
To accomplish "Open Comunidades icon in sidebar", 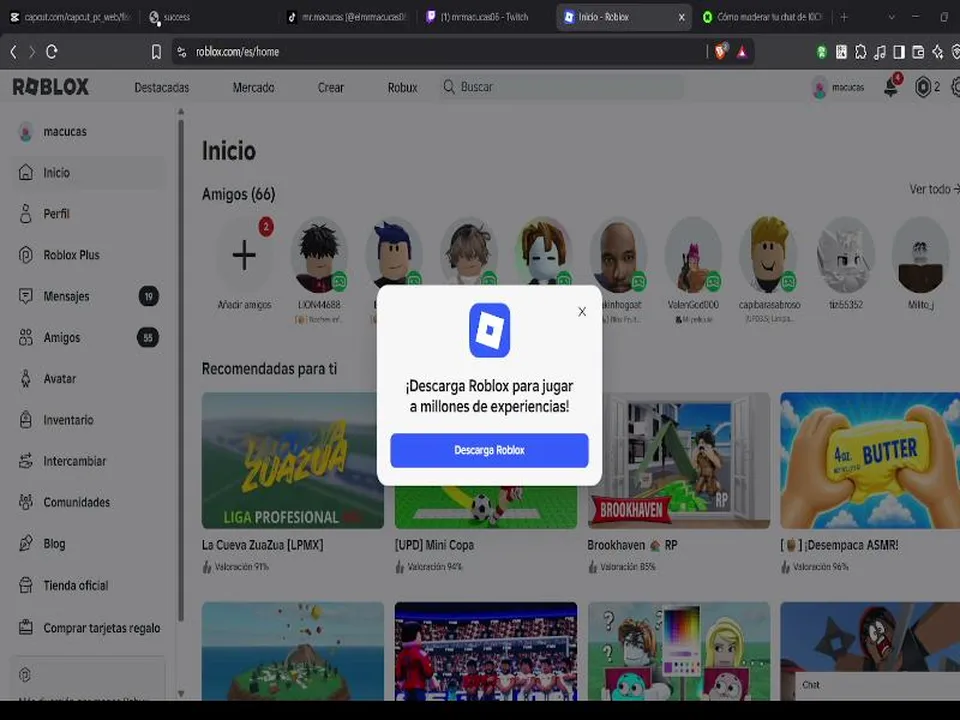I will [x=26, y=502].
